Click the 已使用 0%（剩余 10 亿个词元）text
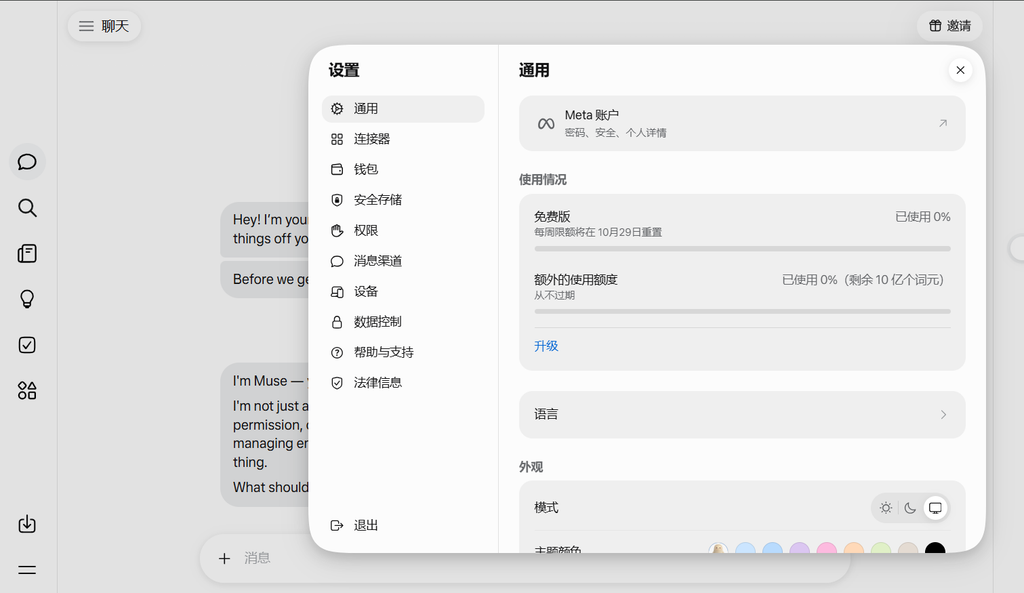This screenshot has height=593, width=1024. coord(863,280)
